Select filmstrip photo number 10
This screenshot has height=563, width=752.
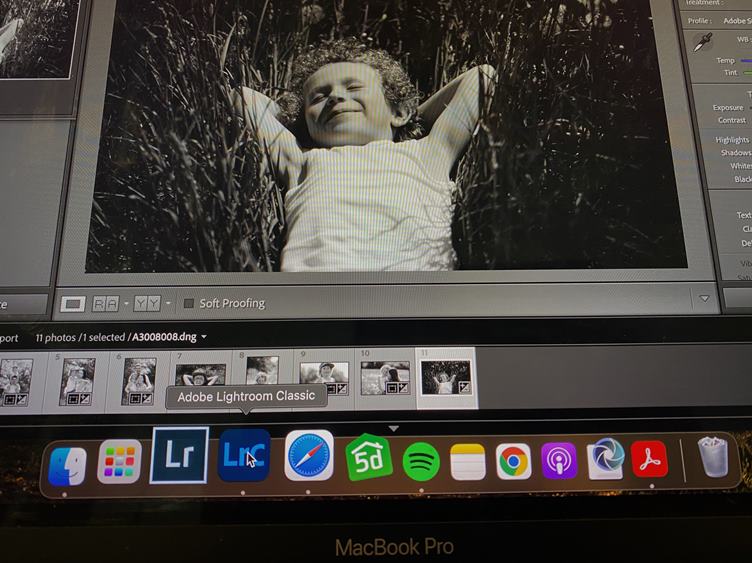coord(385,377)
